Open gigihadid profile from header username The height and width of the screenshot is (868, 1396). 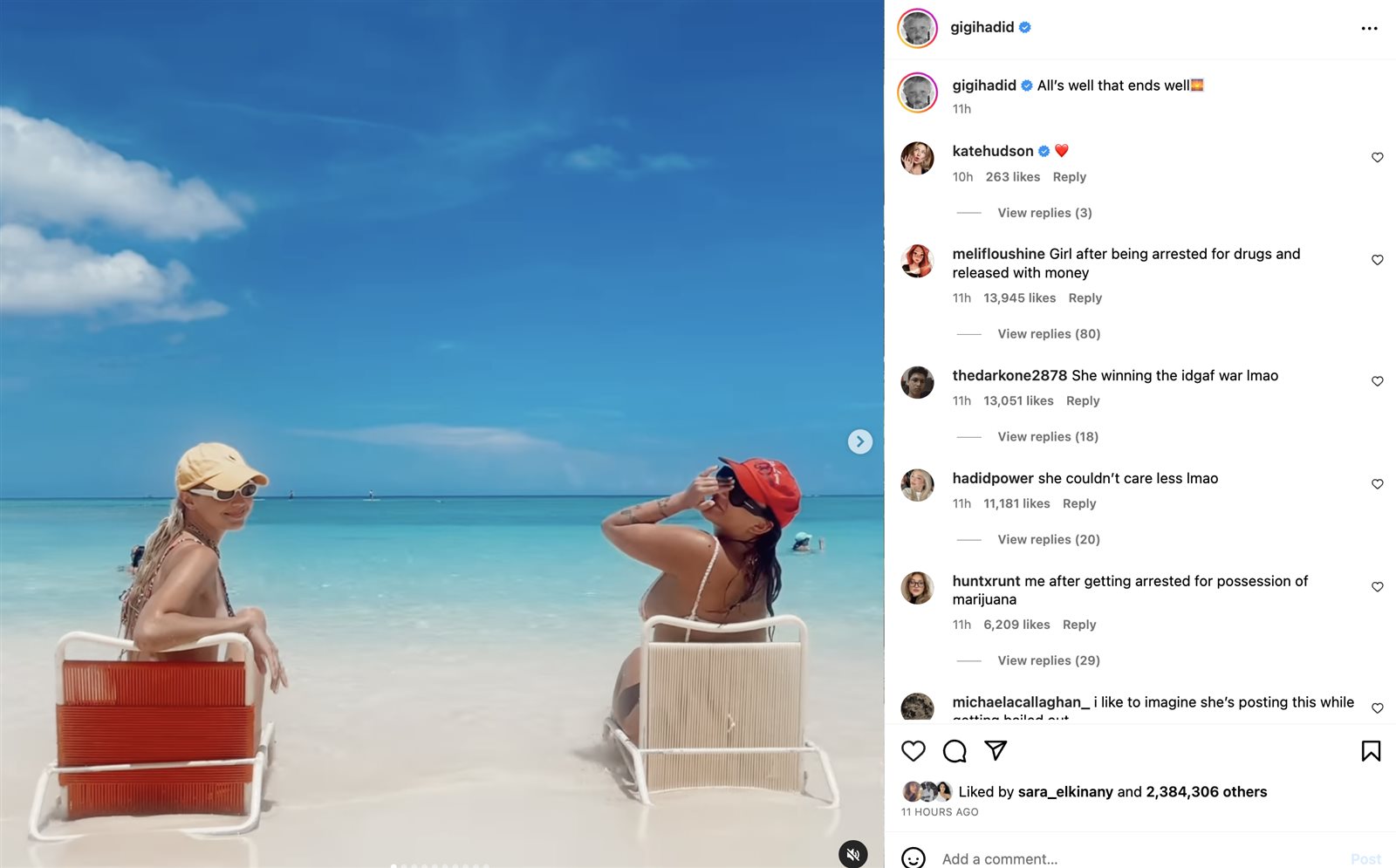982,27
